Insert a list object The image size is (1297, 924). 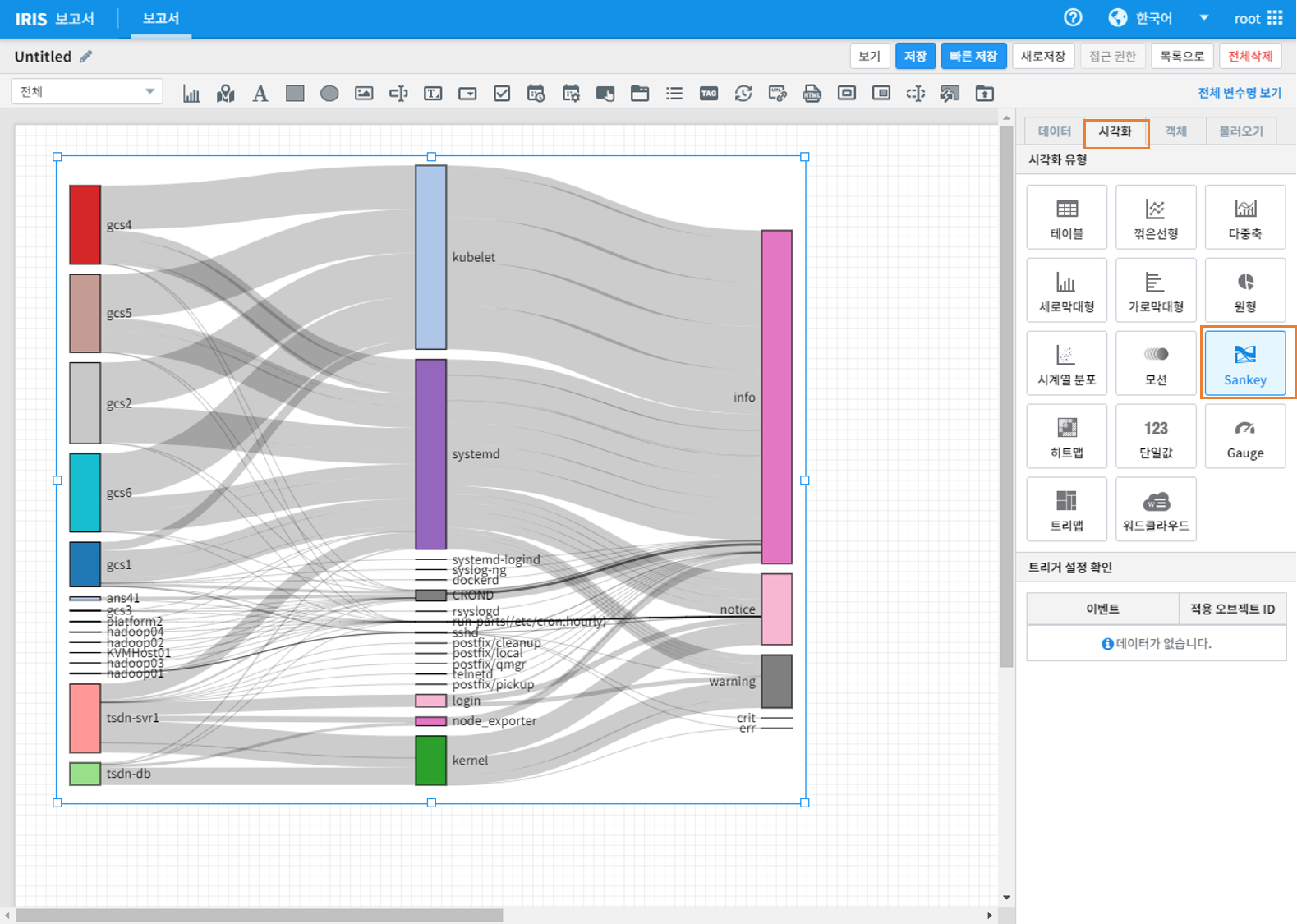tap(674, 94)
